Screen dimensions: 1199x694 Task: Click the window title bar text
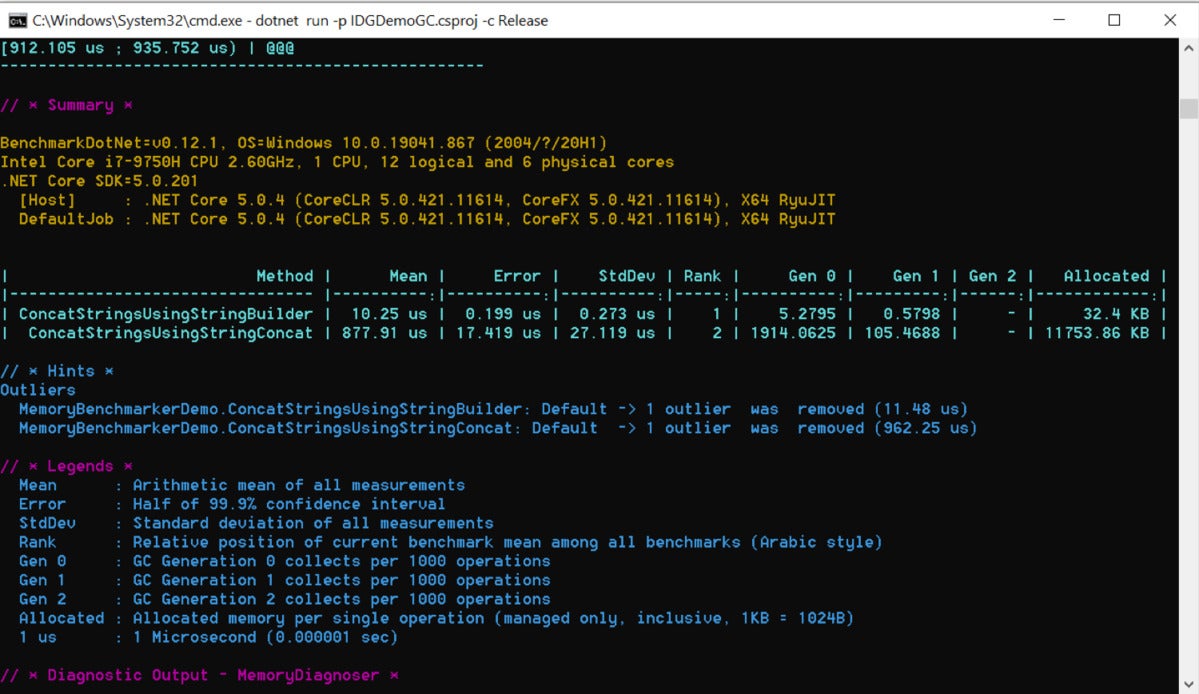[290, 21]
